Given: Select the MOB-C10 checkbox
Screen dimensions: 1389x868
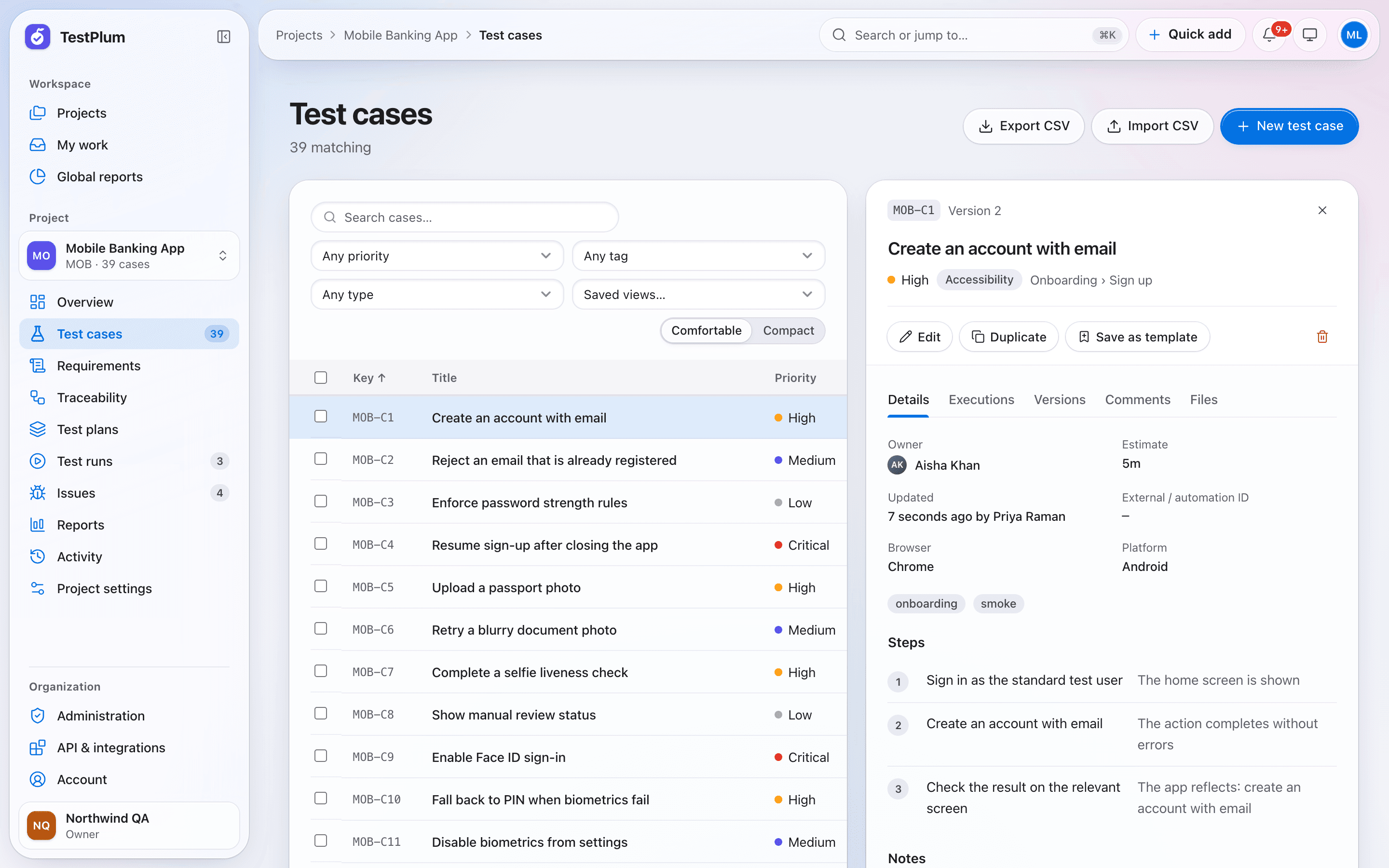Looking at the screenshot, I should point(321,799).
